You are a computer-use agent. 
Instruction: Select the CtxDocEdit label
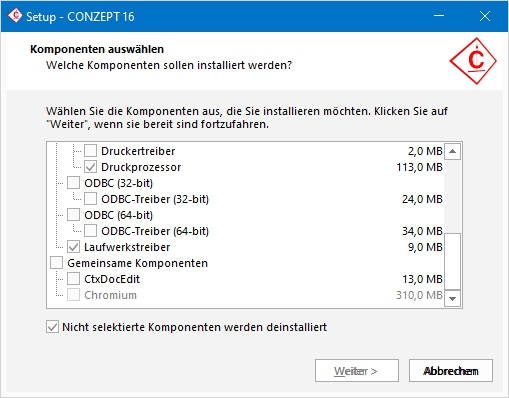tap(112, 279)
